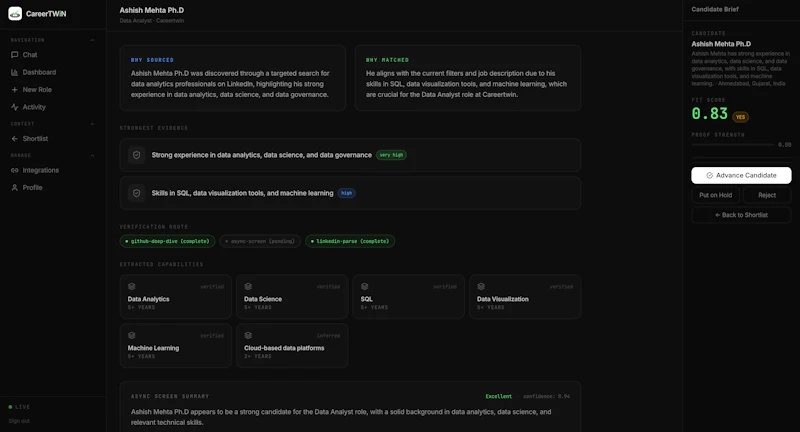Viewport: 800px width, 432px height.
Task: Open the Cloud-based data platforms card
Action: pyautogui.click(x=292, y=345)
